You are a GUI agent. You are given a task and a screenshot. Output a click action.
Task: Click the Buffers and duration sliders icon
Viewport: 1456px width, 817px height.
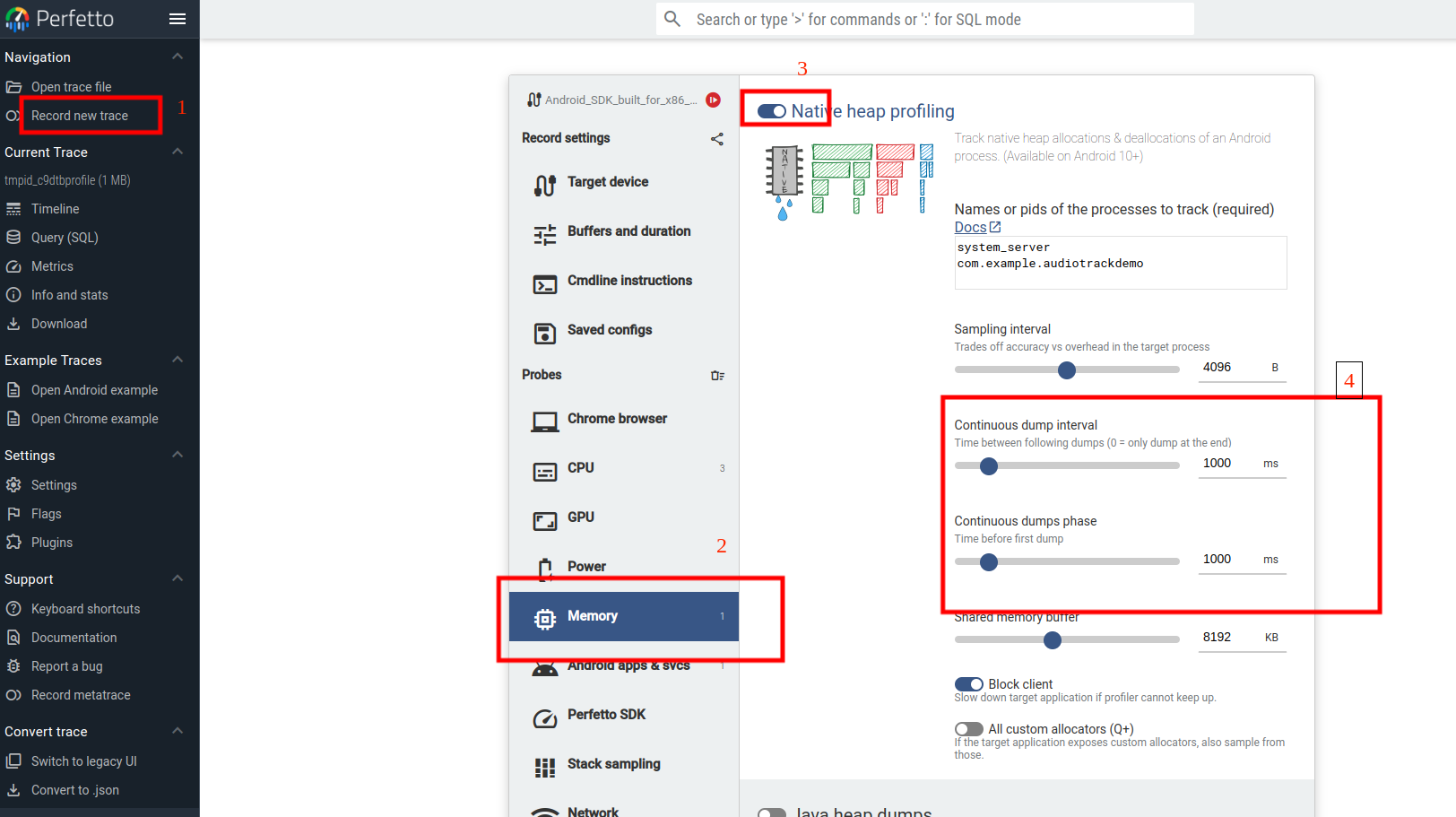click(x=545, y=235)
